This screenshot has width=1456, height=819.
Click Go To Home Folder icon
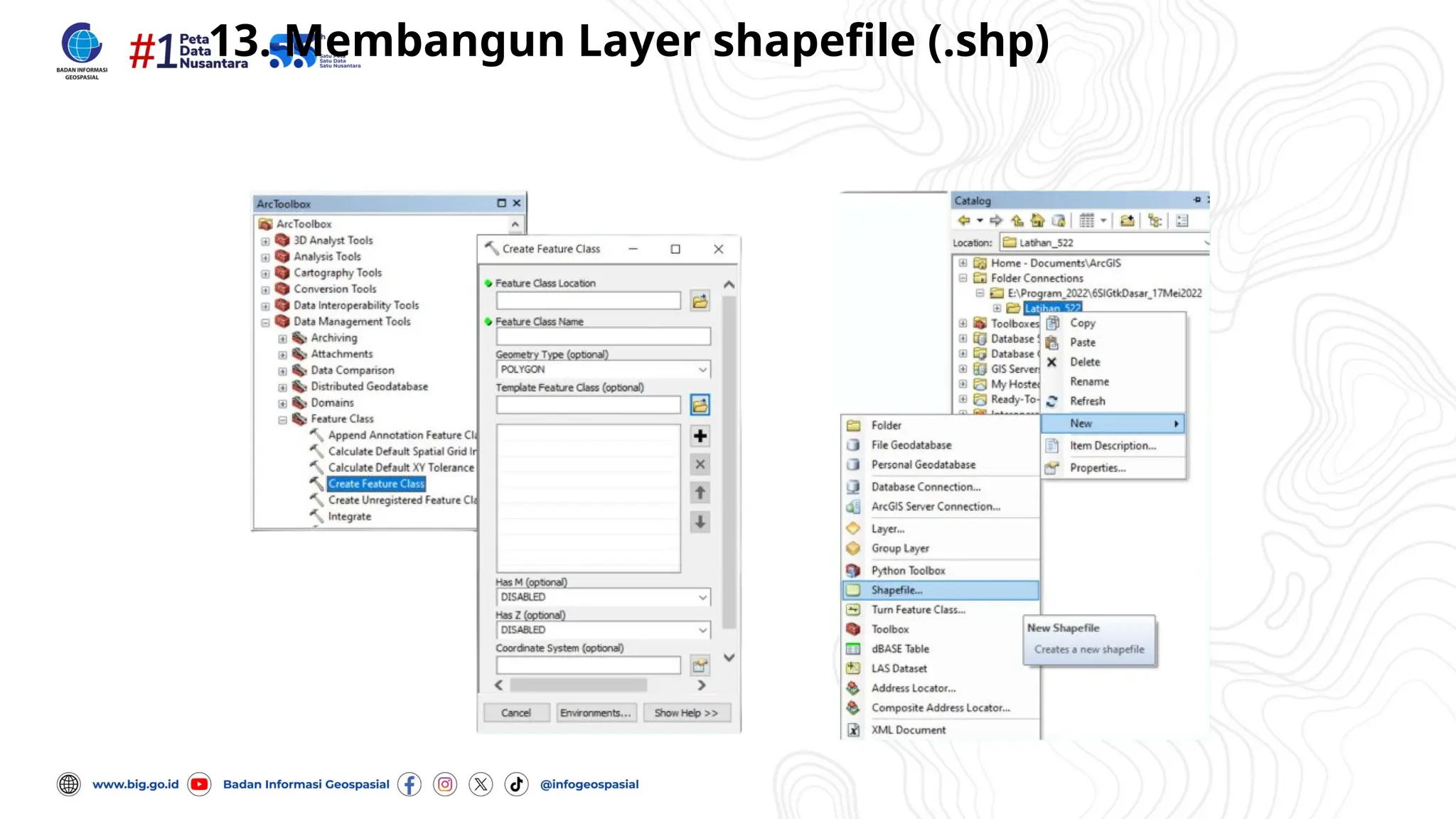[1037, 220]
